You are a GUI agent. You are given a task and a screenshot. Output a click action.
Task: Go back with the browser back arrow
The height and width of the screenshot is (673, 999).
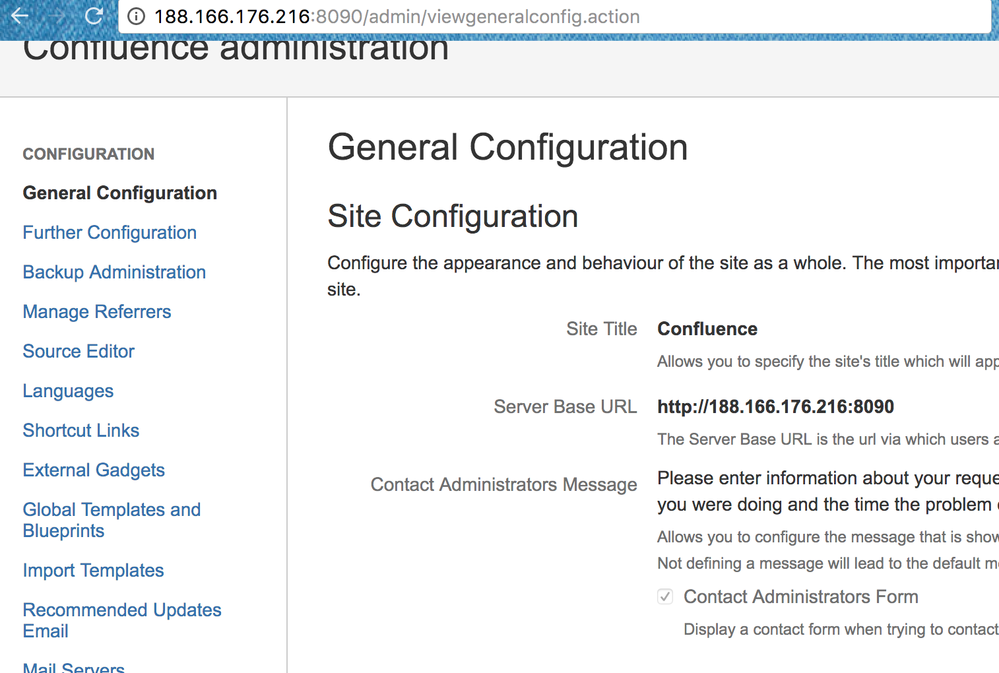pyautogui.click(x=20, y=15)
